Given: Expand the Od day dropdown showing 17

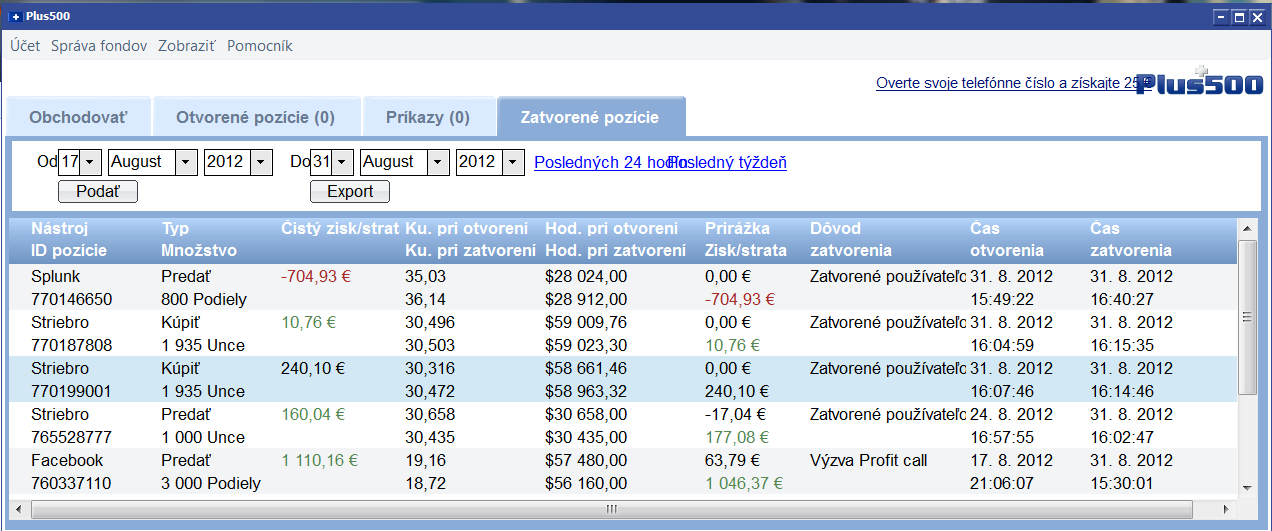Looking at the screenshot, I should click(x=91, y=162).
